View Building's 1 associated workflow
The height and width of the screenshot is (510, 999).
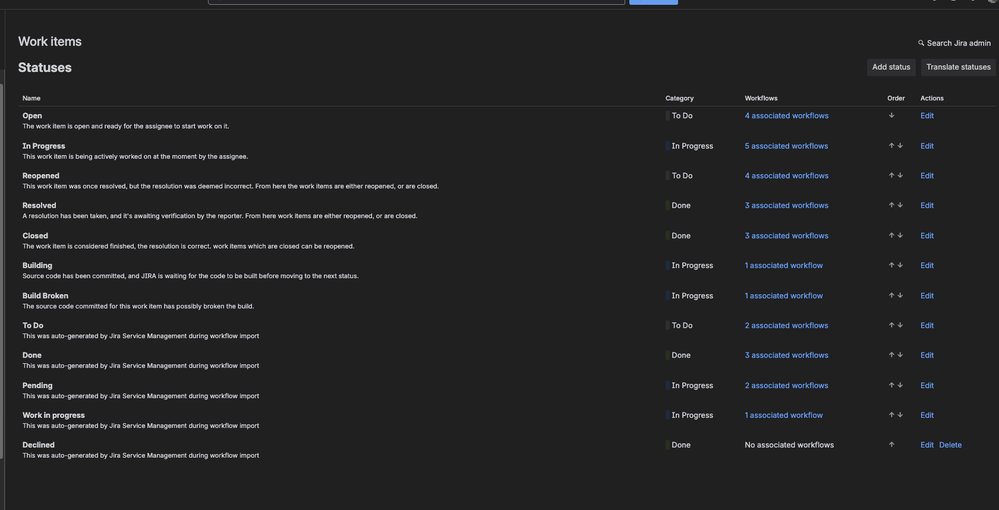[784, 265]
